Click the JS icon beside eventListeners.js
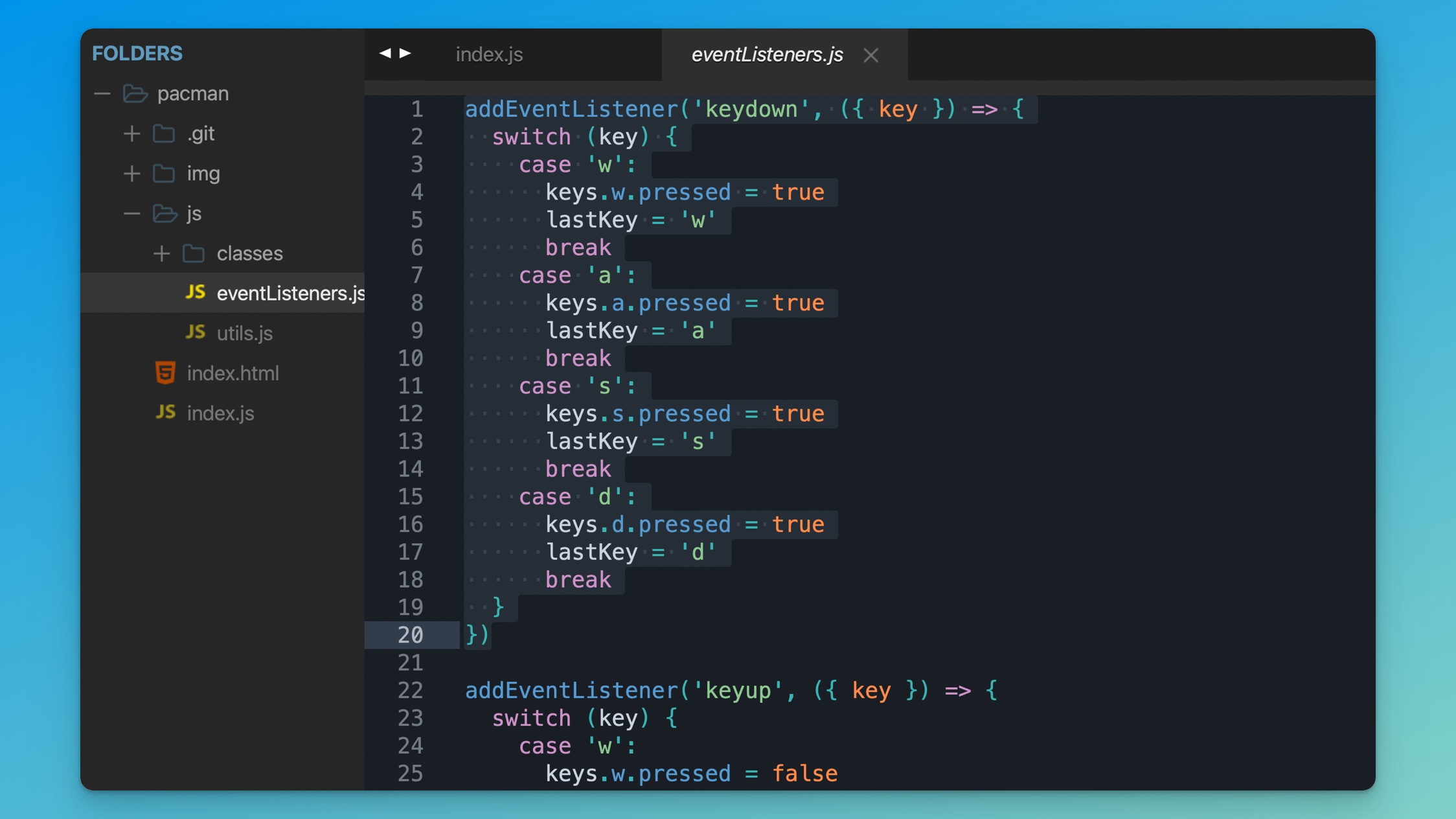 pyautogui.click(x=195, y=292)
